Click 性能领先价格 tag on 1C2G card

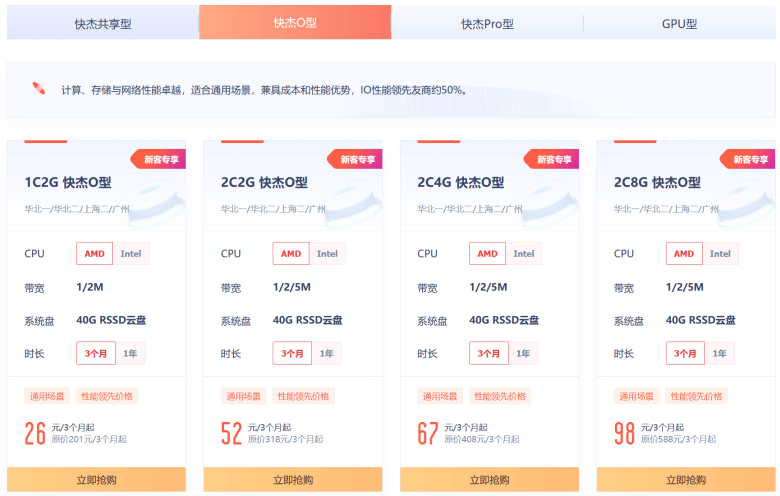coord(107,396)
